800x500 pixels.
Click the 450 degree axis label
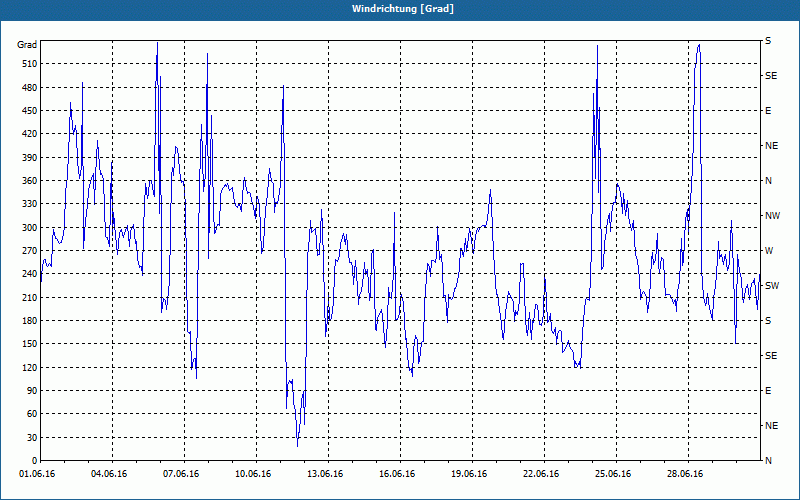point(30,111)
